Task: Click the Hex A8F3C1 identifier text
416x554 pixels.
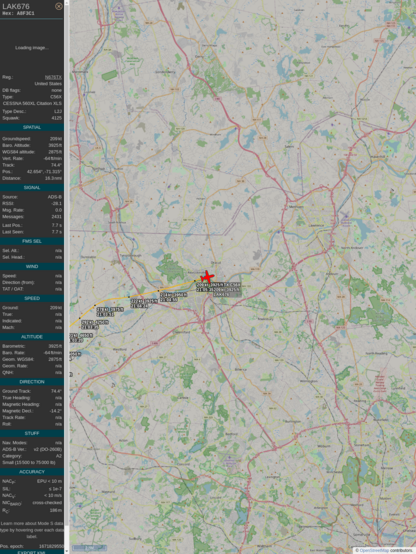Action: tap(19, 13)
